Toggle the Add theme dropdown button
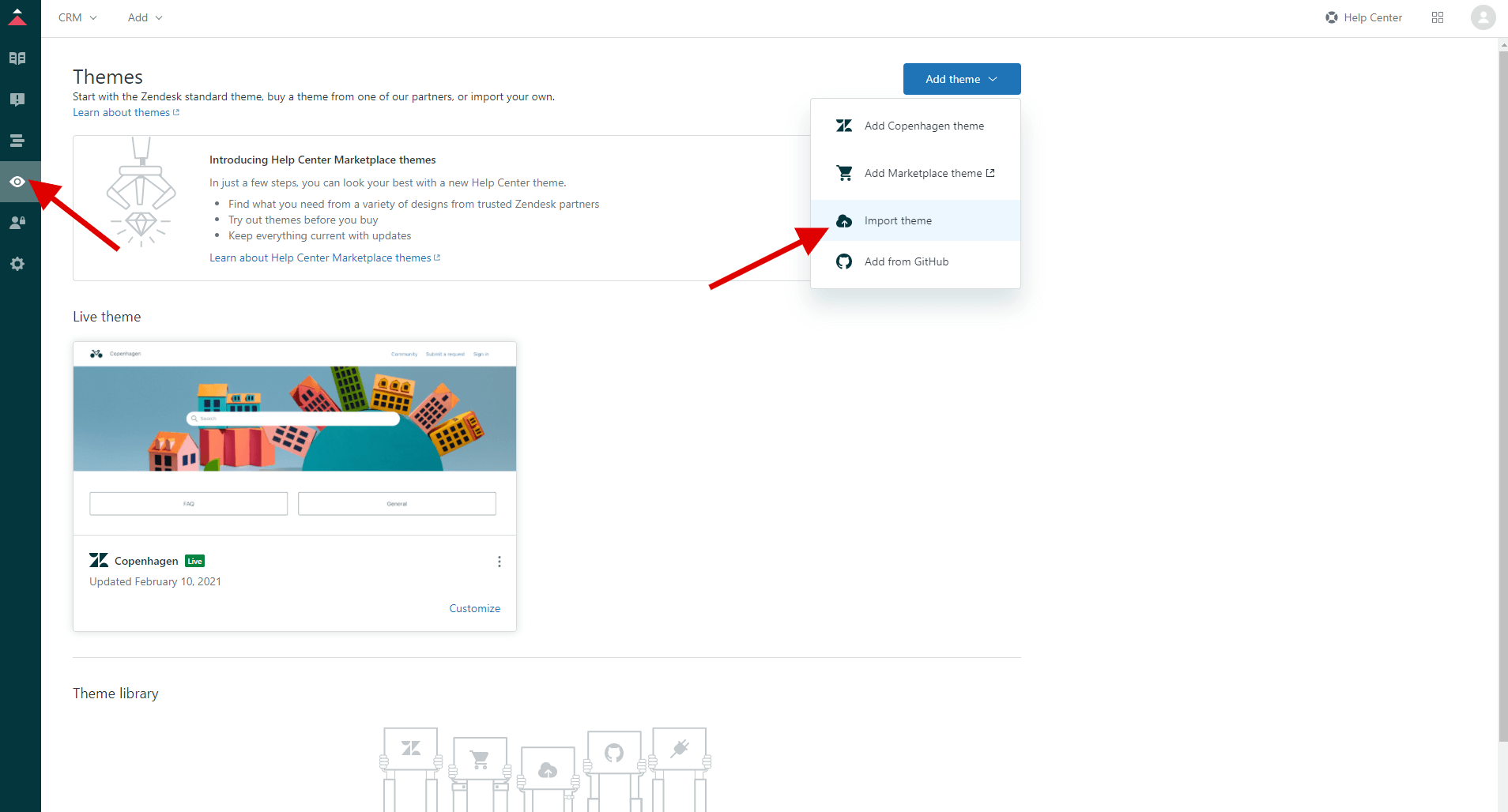The image size is (1508, 812). coord(962,79)
